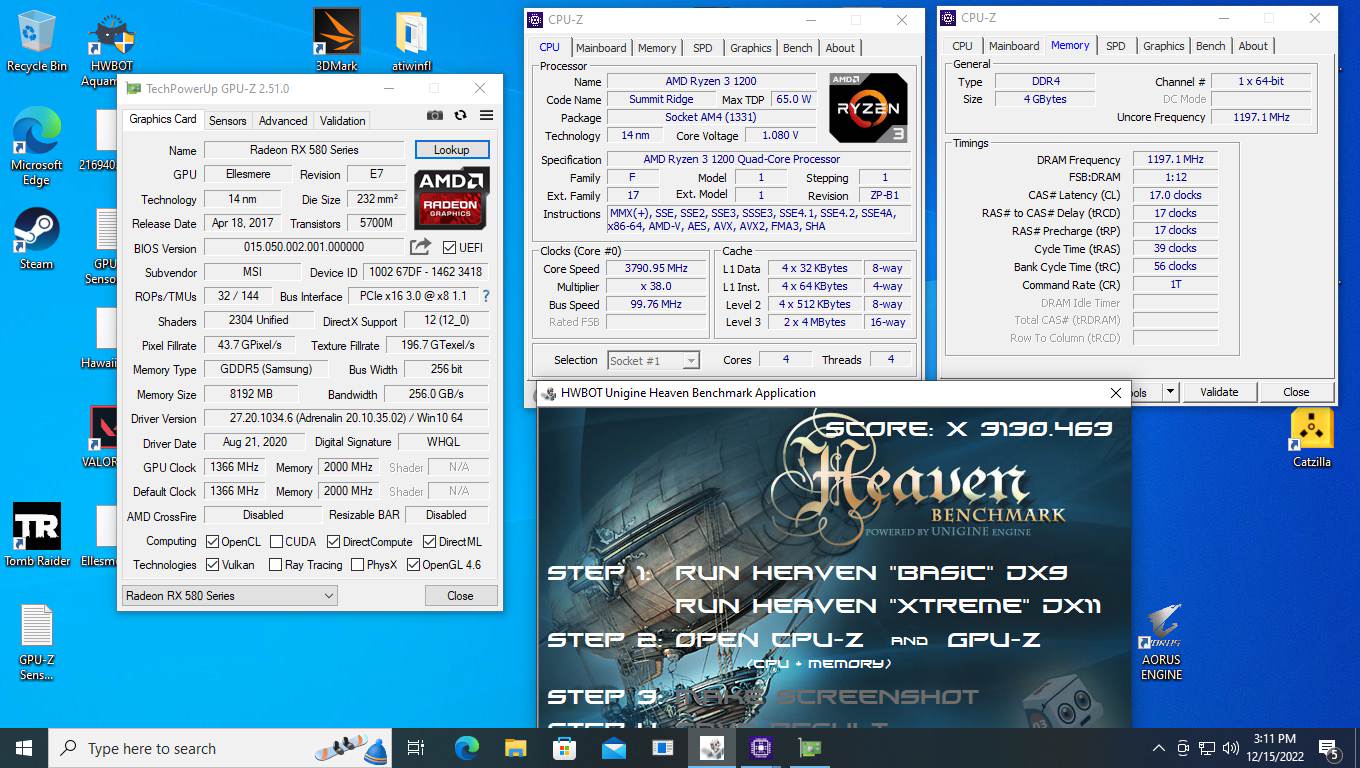The height and width of the screenshot is (768, 1360).
Task: Click the BIOS export share icon in GPU-Z
Action: [420, 247]
